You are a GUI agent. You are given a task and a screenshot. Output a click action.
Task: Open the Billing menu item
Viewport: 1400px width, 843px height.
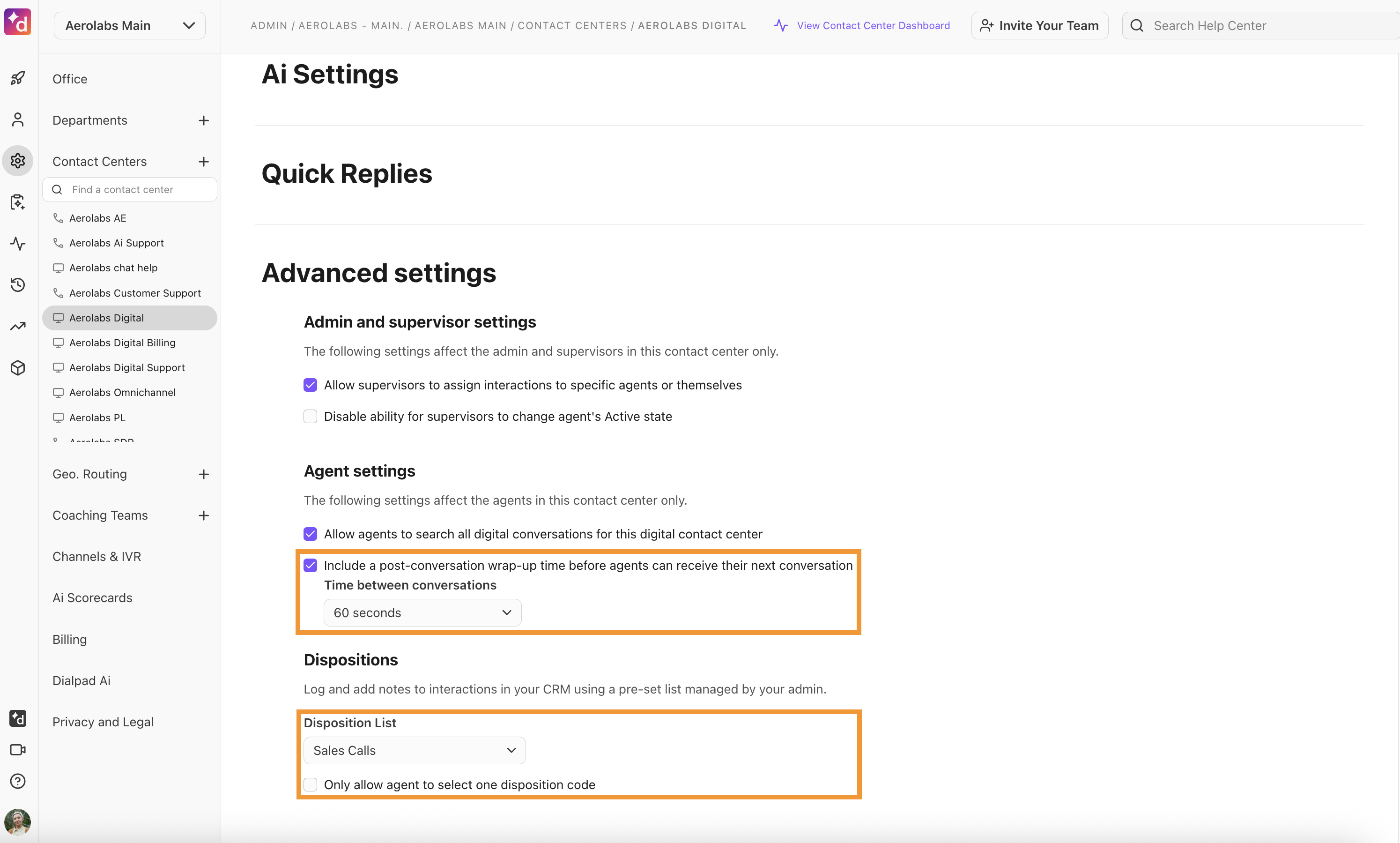coord(69,640)
